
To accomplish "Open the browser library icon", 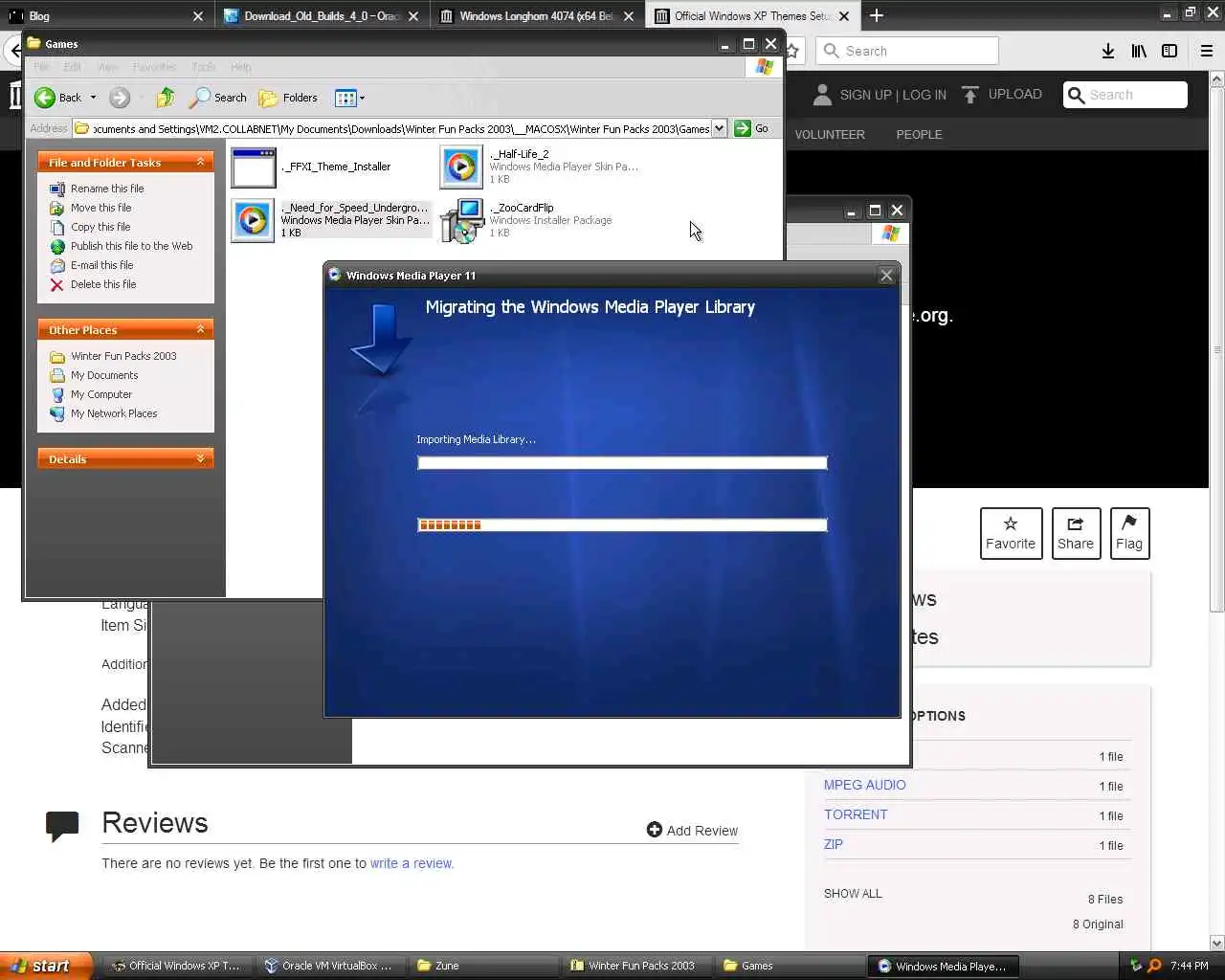I will click(1139, 51).
